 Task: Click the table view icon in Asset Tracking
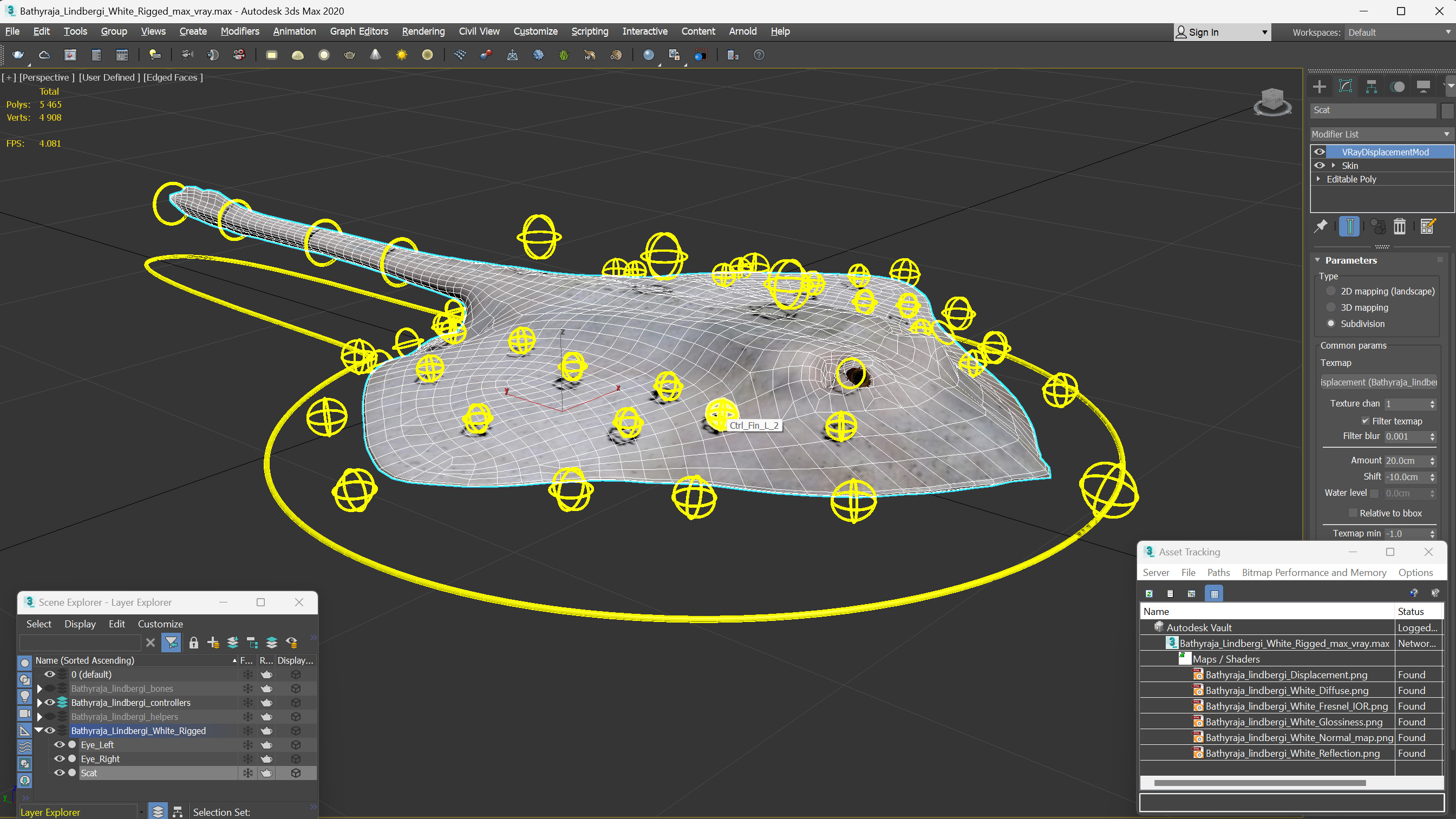click(x=1214, y=593)
